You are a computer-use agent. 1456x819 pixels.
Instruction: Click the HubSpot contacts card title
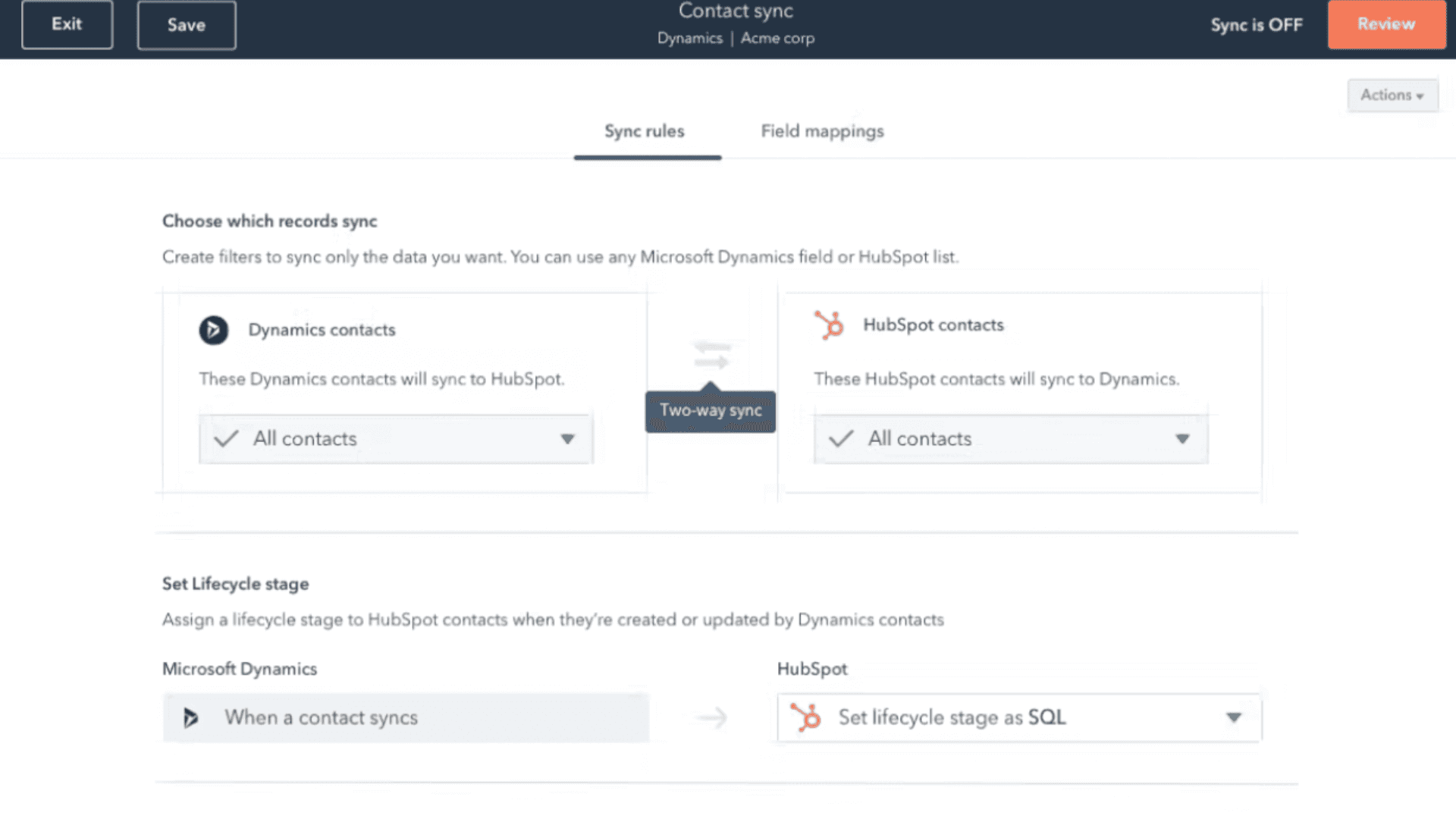click(934, 325)
